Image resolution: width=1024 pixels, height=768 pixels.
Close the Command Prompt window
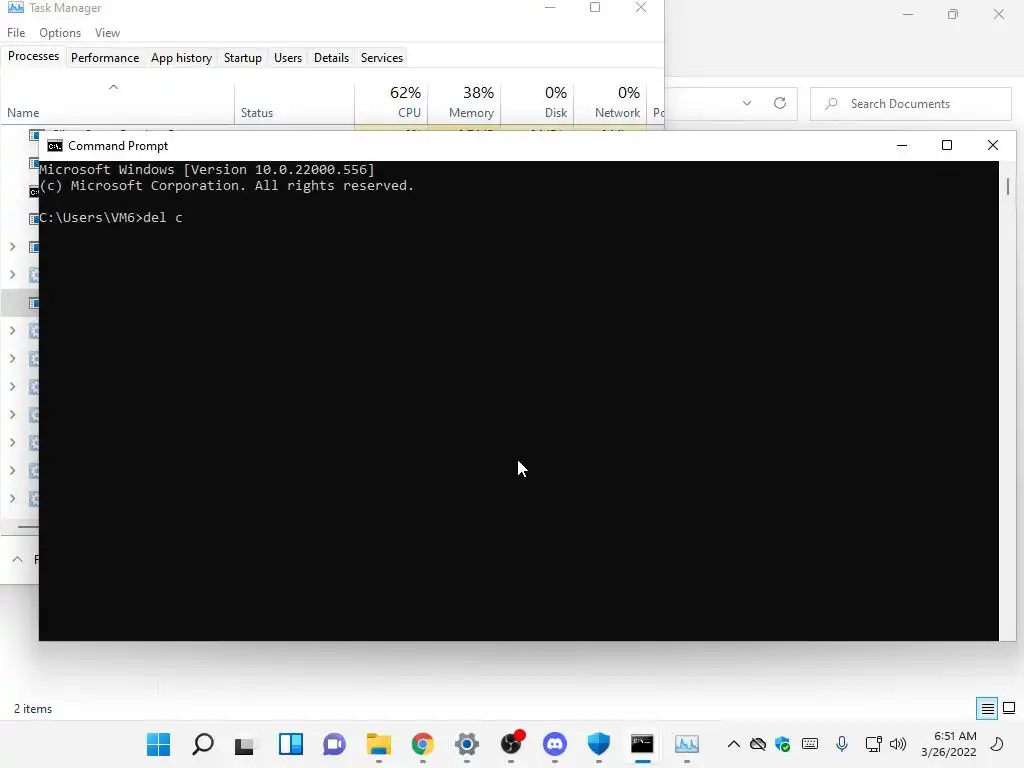(x=993, y=145)
